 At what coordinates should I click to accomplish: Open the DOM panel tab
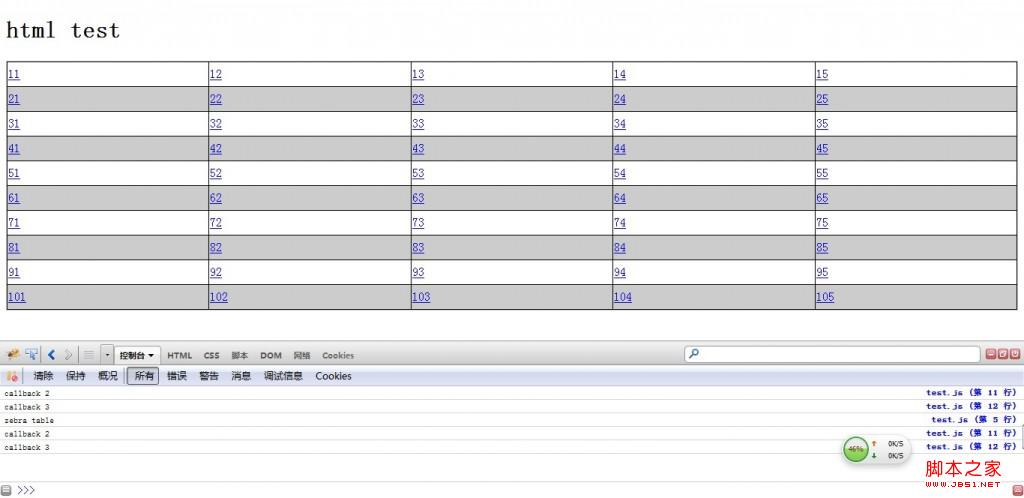pos(271,356)
